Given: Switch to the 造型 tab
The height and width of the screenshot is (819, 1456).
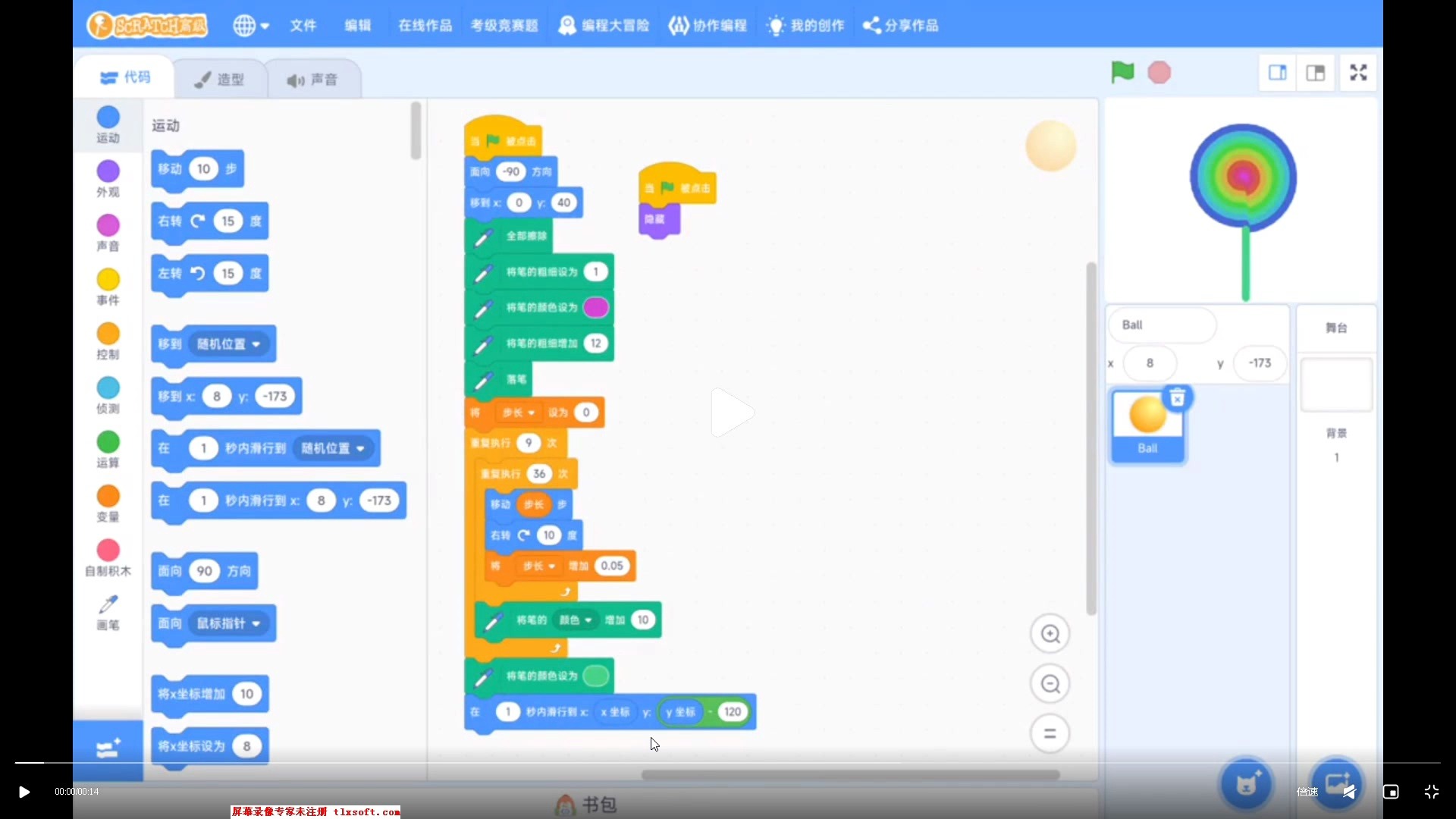Looking at the screenshot, I should [220, 78].
